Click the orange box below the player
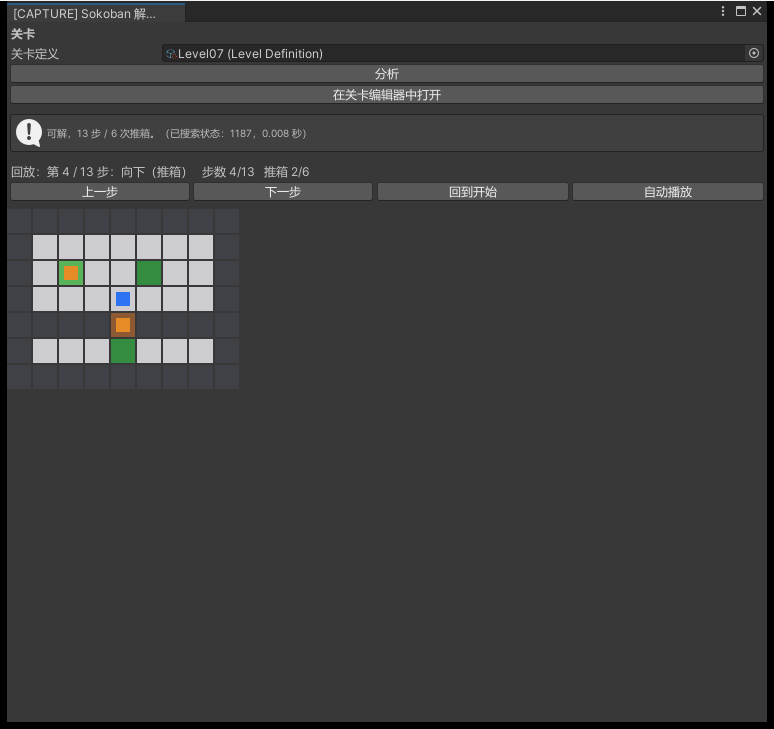Image resolution: width=774 pixels, height=729 pixels. pyautogui.click(x=123, y=325)
